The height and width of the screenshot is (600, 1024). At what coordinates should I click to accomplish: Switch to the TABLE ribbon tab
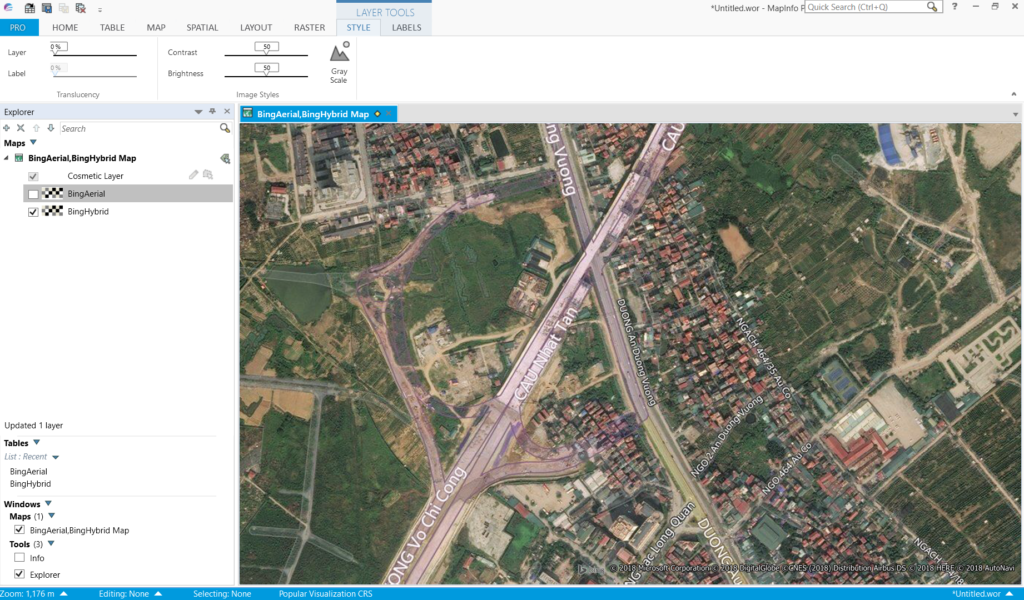112,27
